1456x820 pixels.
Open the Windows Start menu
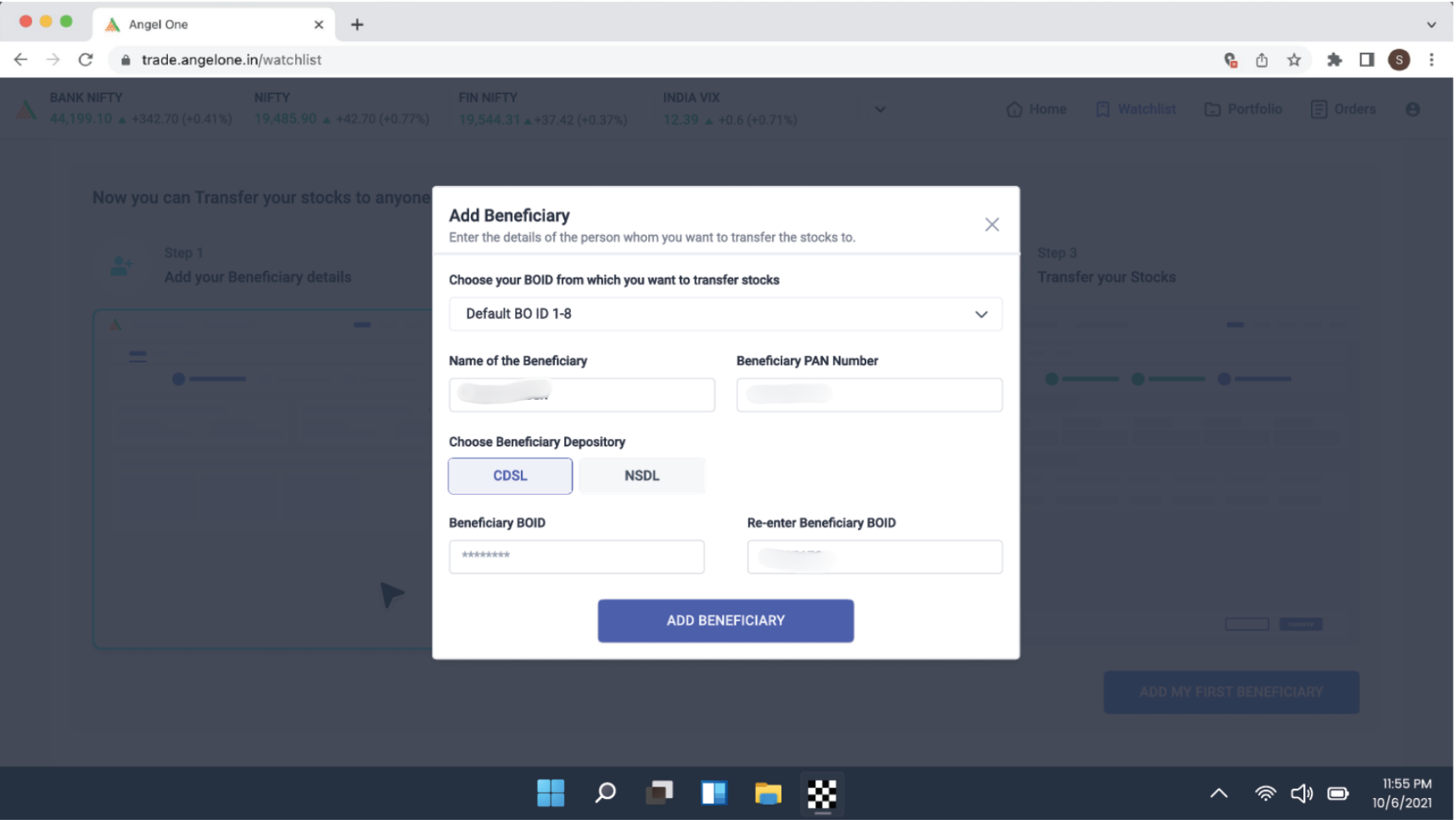pyautogui.click(x=551, y=794)
